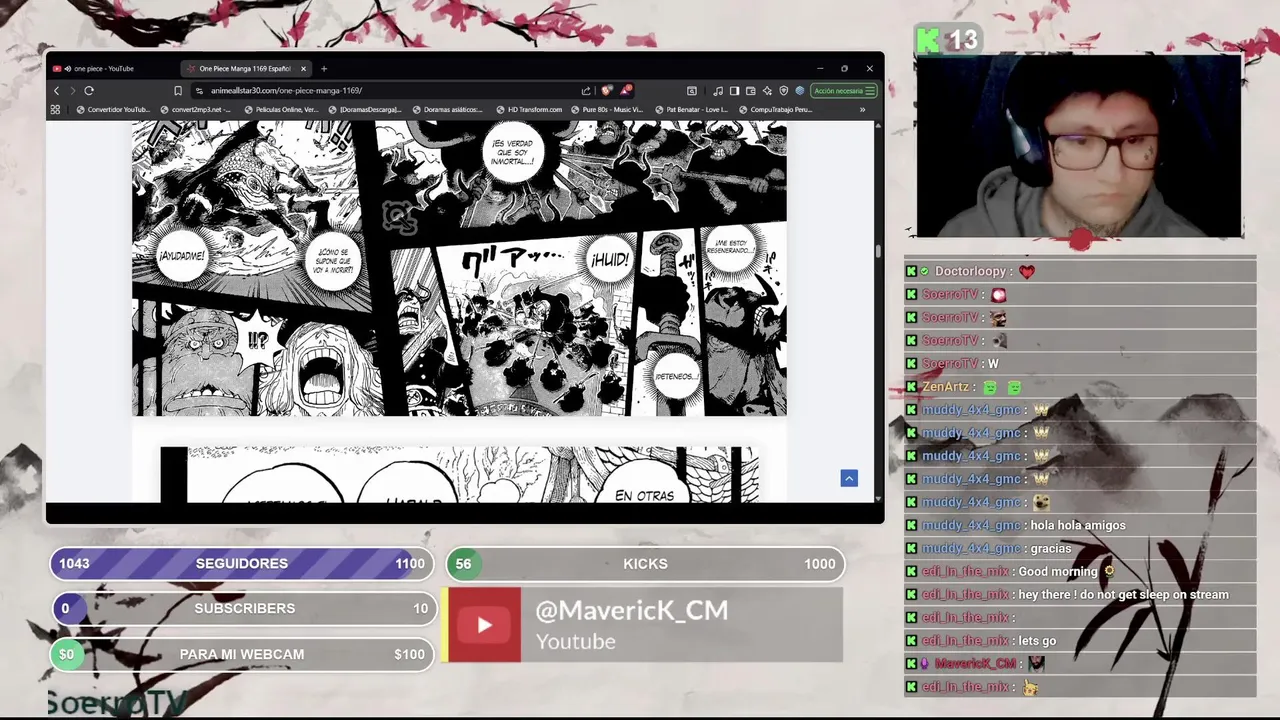Click the round blue toolbar icon beside the VPN shield
The image size is (1280, 720).
coord(800,91)
